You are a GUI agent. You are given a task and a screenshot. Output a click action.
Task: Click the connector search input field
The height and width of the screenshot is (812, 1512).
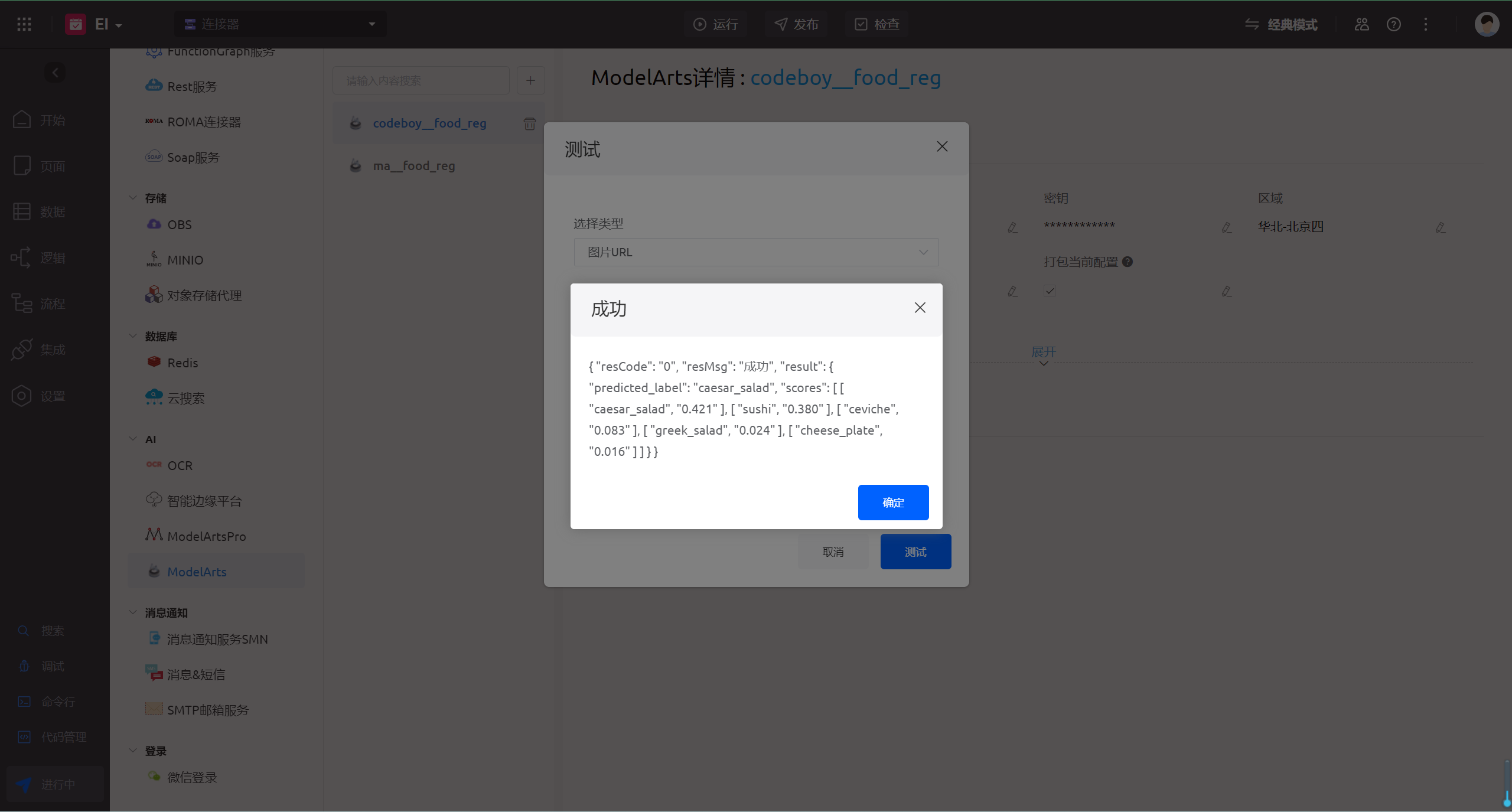pos(421,80)
